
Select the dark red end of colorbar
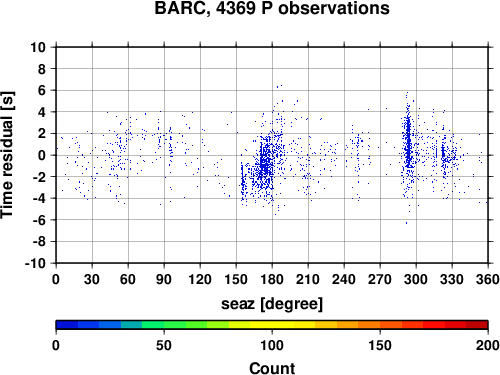[477, 325]
